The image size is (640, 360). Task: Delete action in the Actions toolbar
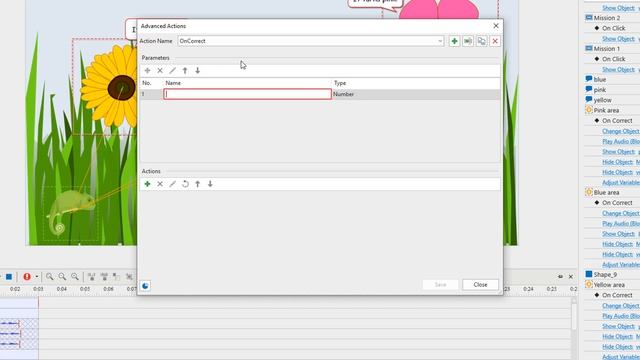pyautogui.click(x=160, y=184)
